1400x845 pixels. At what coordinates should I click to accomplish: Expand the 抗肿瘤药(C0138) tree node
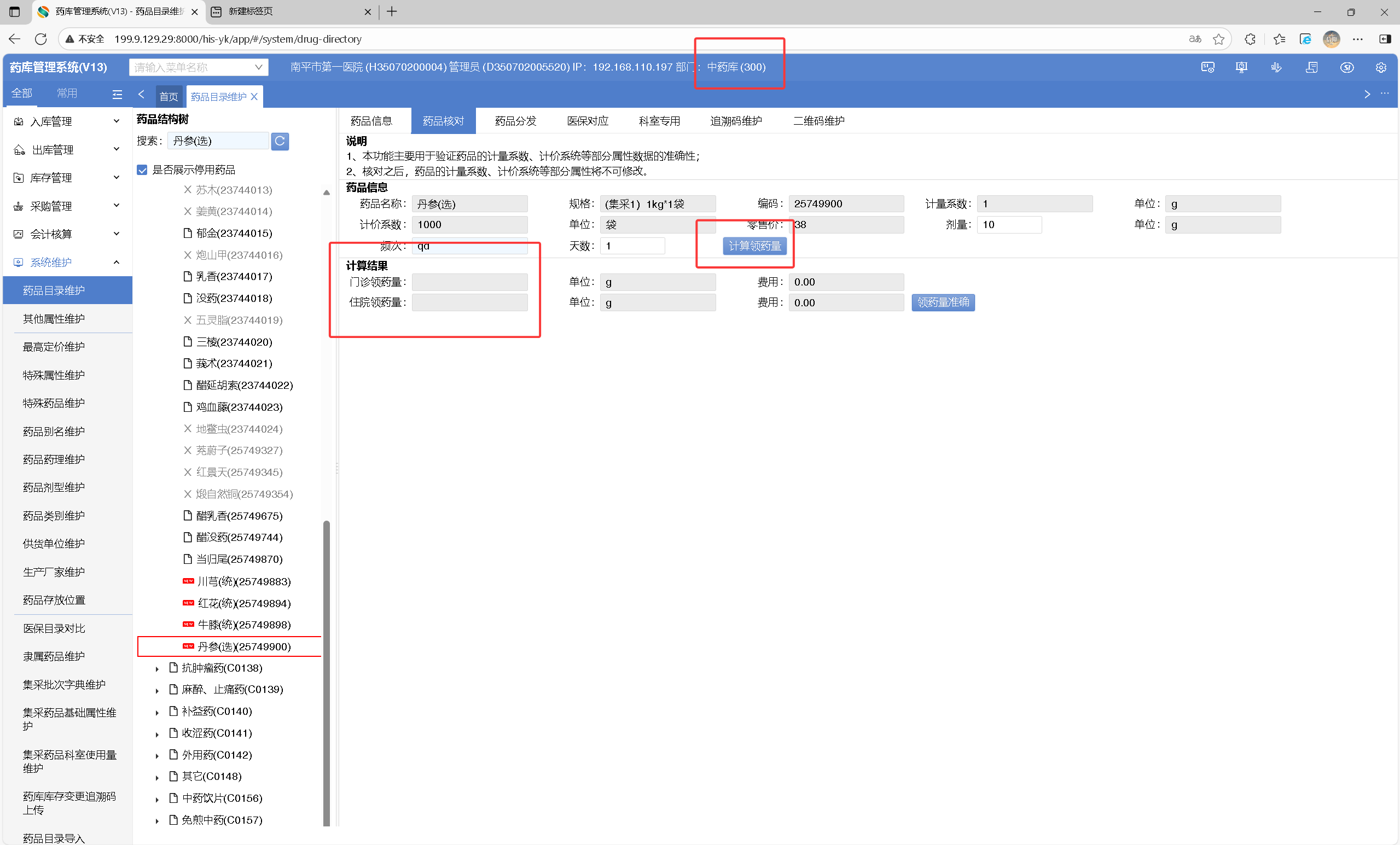[x=158, y=669]
